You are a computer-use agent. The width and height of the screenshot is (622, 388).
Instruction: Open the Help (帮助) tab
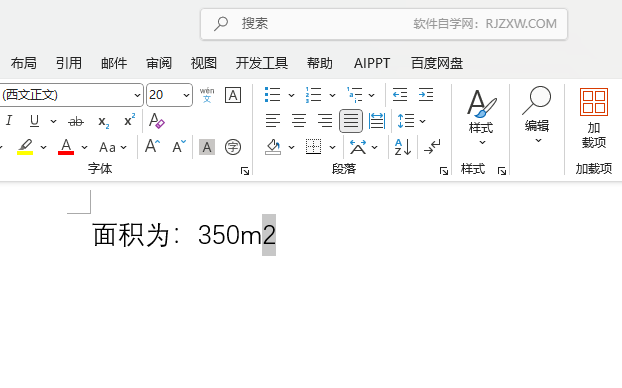click(x=319, y=63)
